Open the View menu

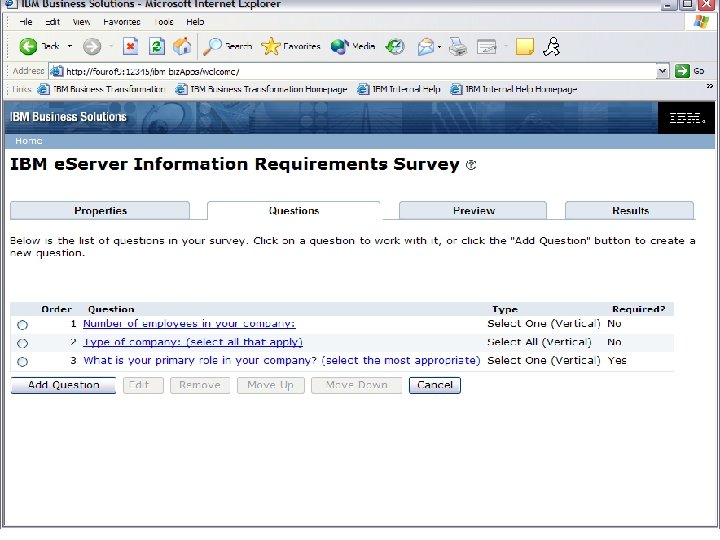[81, 22]
